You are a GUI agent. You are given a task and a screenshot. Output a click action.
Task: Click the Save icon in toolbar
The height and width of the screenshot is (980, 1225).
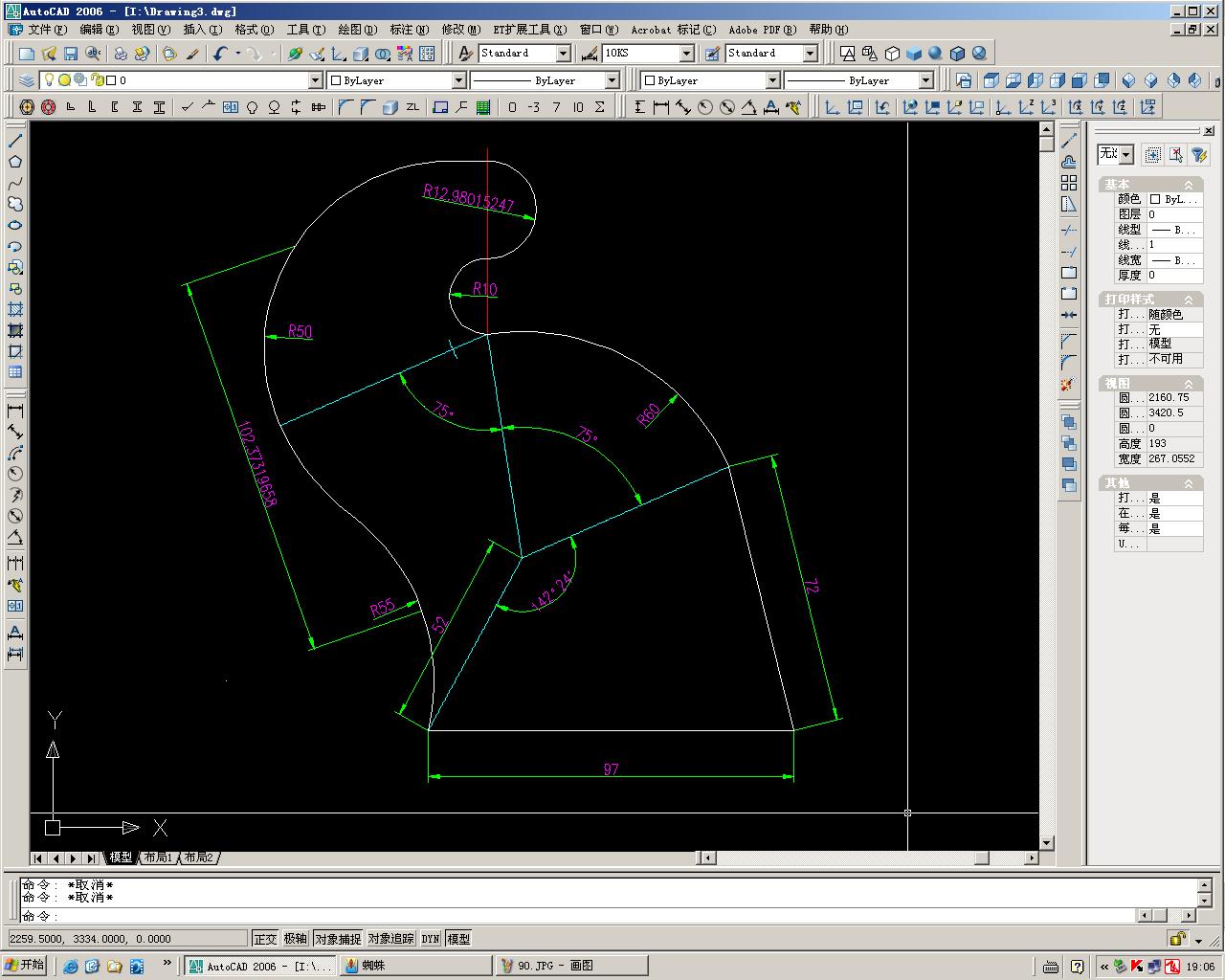click(71, 54)
